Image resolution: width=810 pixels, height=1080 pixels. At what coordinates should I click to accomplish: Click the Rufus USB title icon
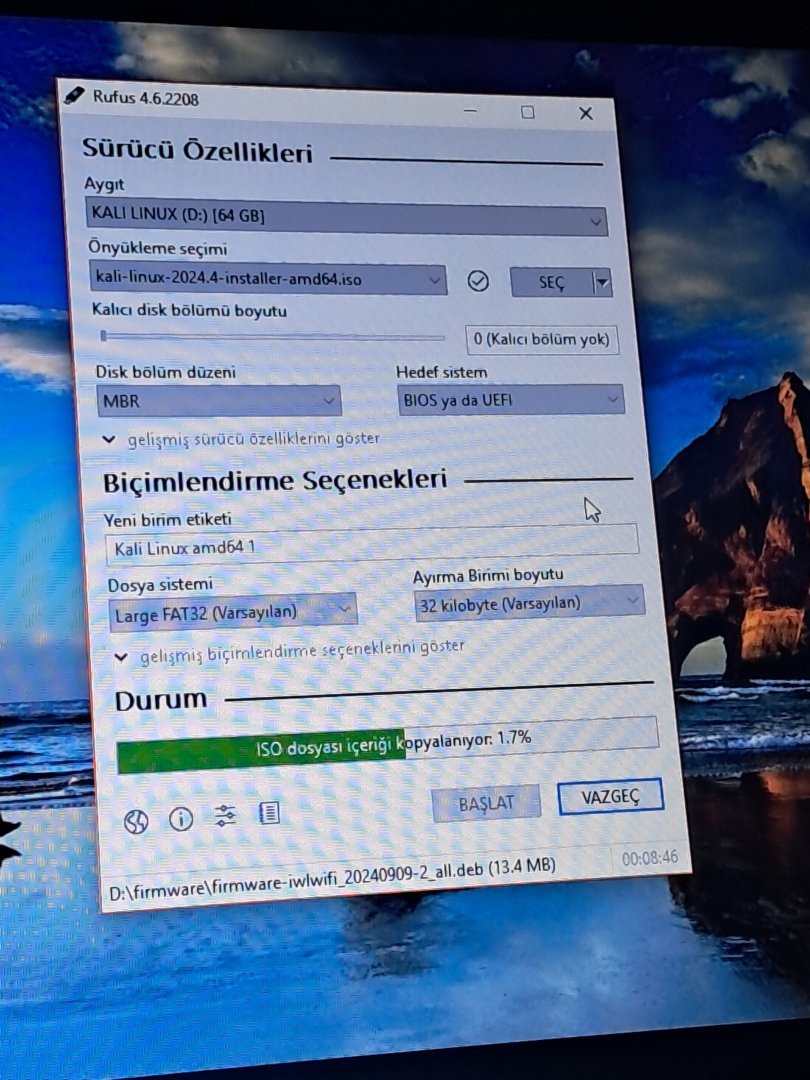74,95
